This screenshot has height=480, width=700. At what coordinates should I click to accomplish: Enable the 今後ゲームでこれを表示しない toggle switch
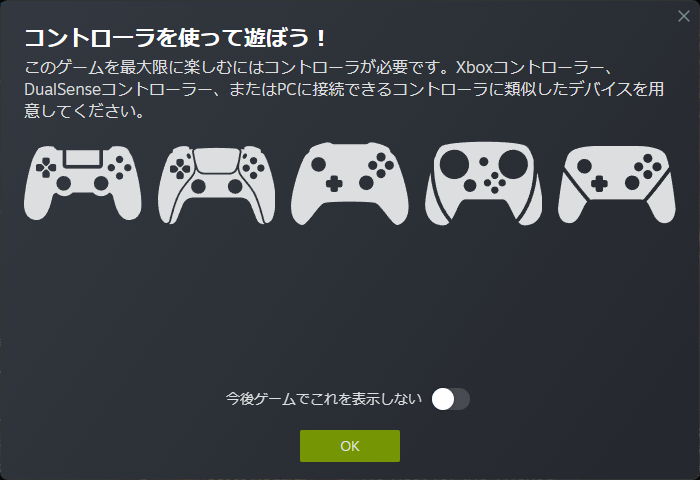pos(450,399)
